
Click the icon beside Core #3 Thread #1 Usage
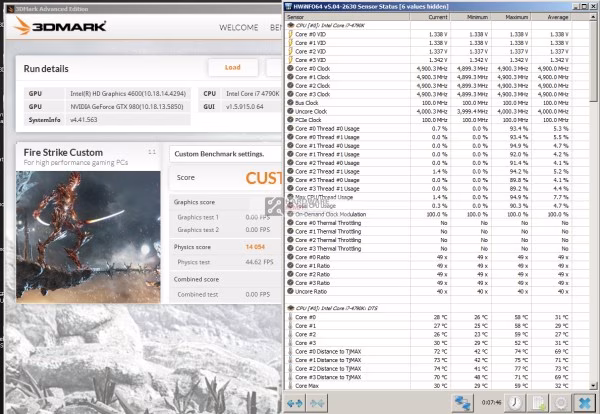290,188
